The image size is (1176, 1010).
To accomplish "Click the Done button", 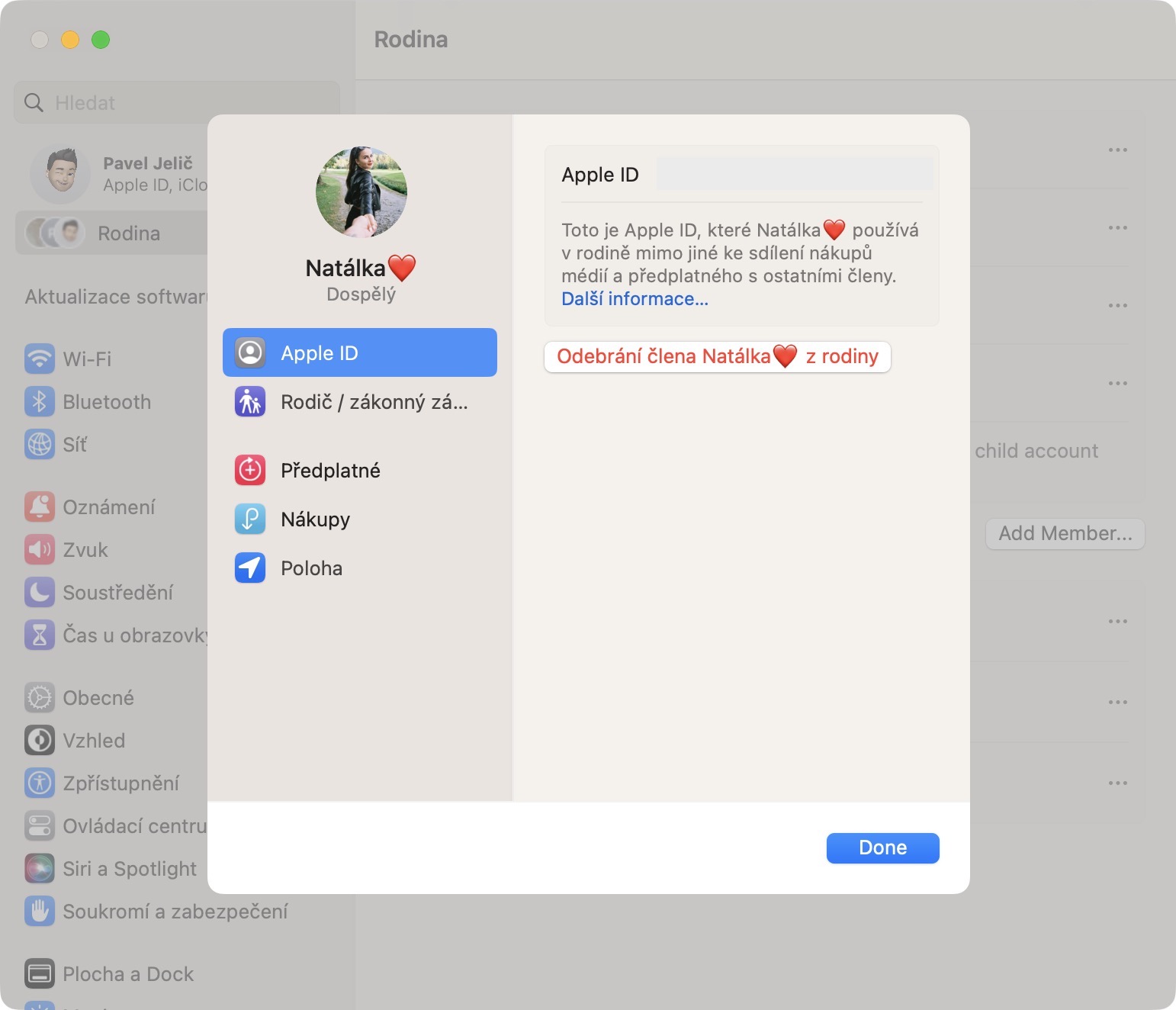I will pyautogui.click(x=882, y=848).
